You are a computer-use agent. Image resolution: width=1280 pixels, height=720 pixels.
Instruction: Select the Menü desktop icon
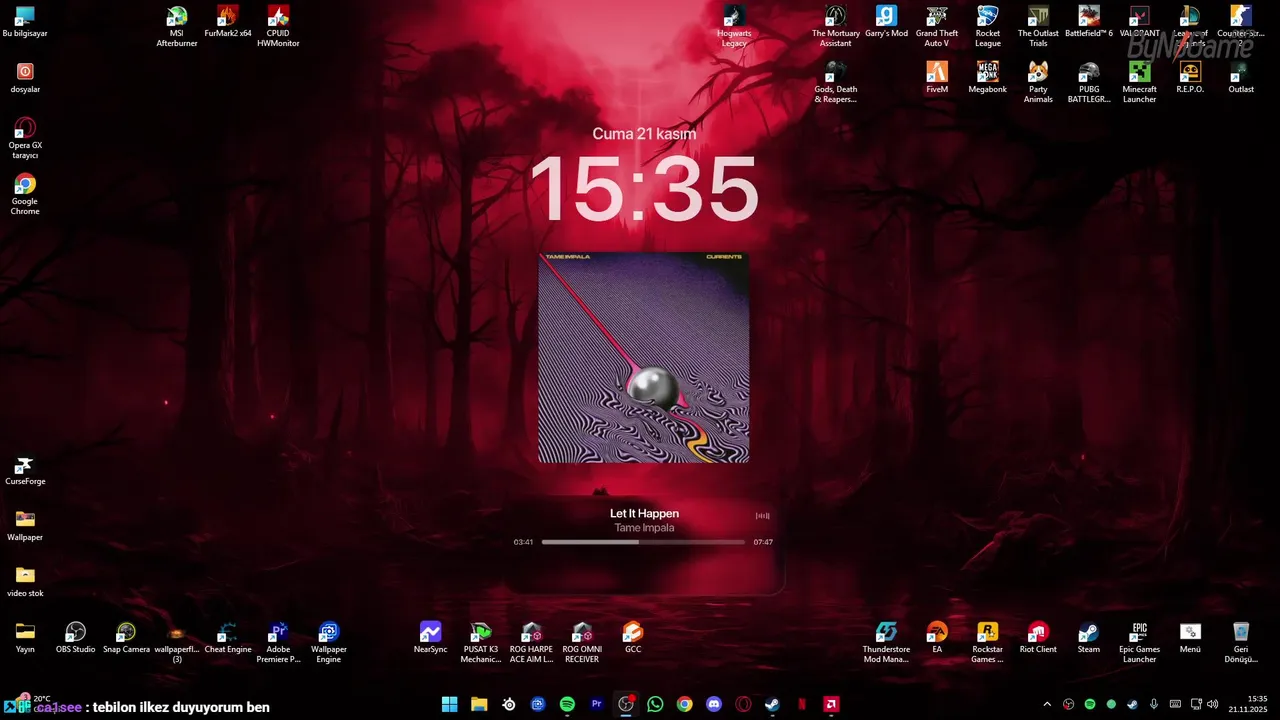click(x=1190, y=638)
